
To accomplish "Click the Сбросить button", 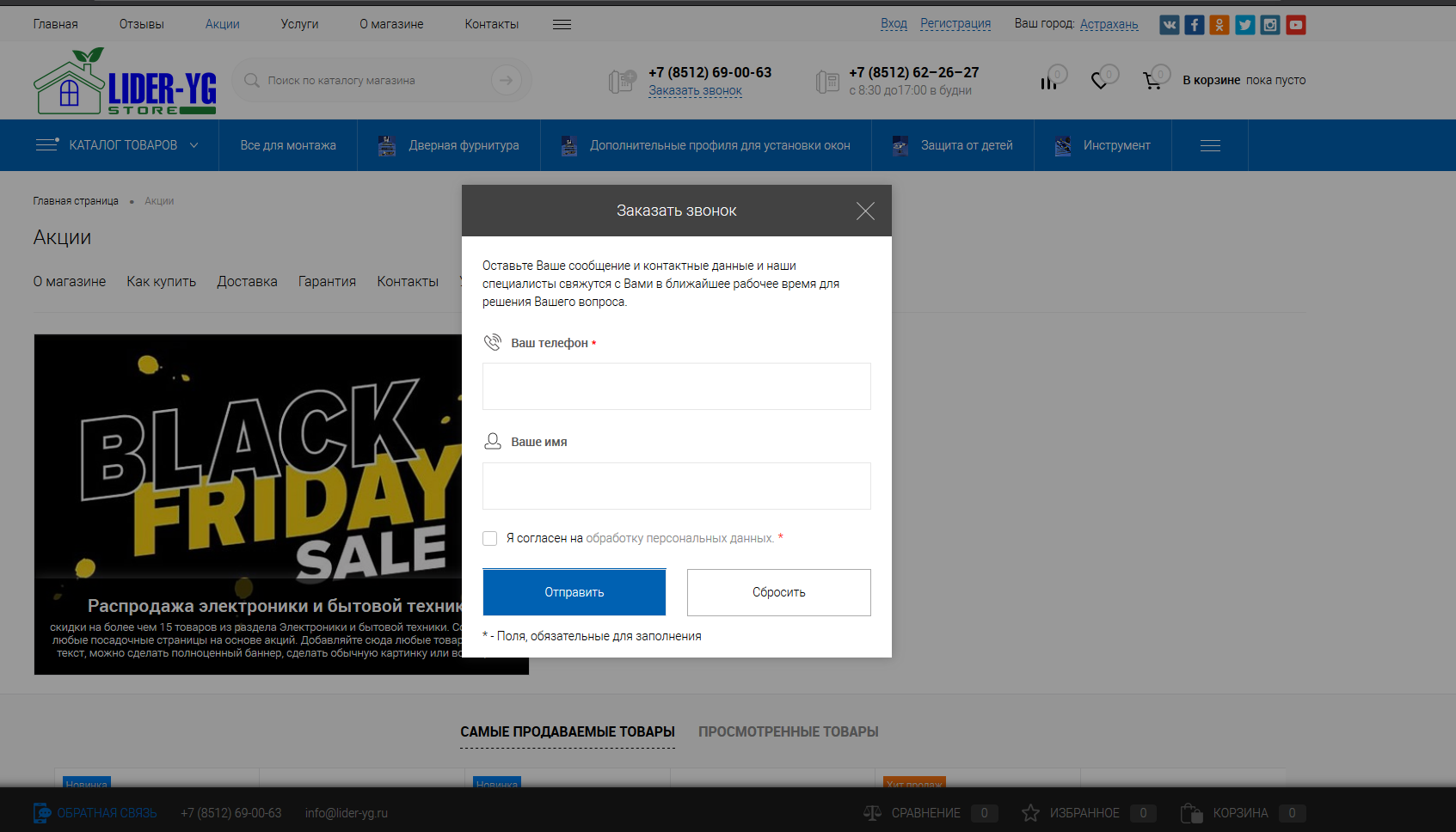I will [779, 592].
